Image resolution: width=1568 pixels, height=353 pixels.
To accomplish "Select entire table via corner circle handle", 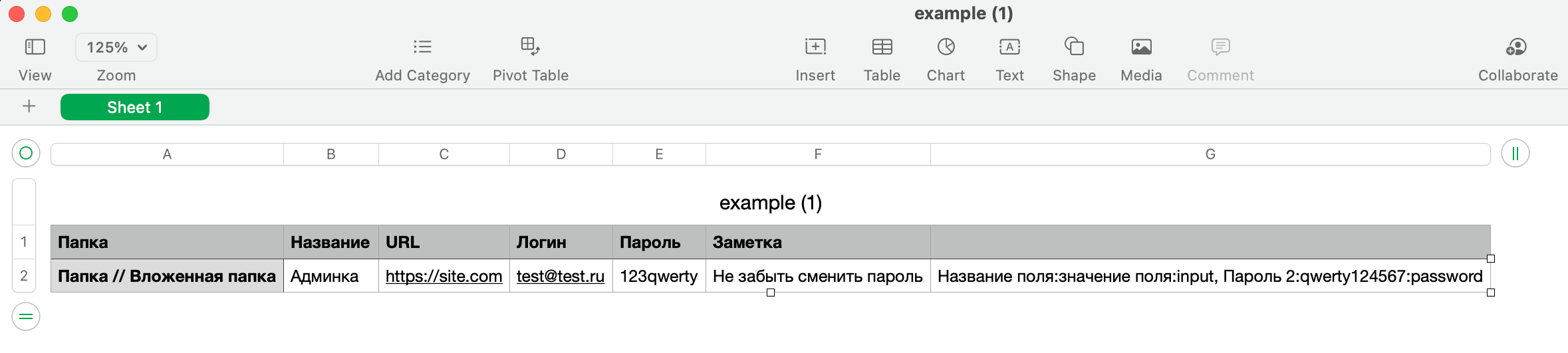I will pyautogui.click(x=26, y=154).
